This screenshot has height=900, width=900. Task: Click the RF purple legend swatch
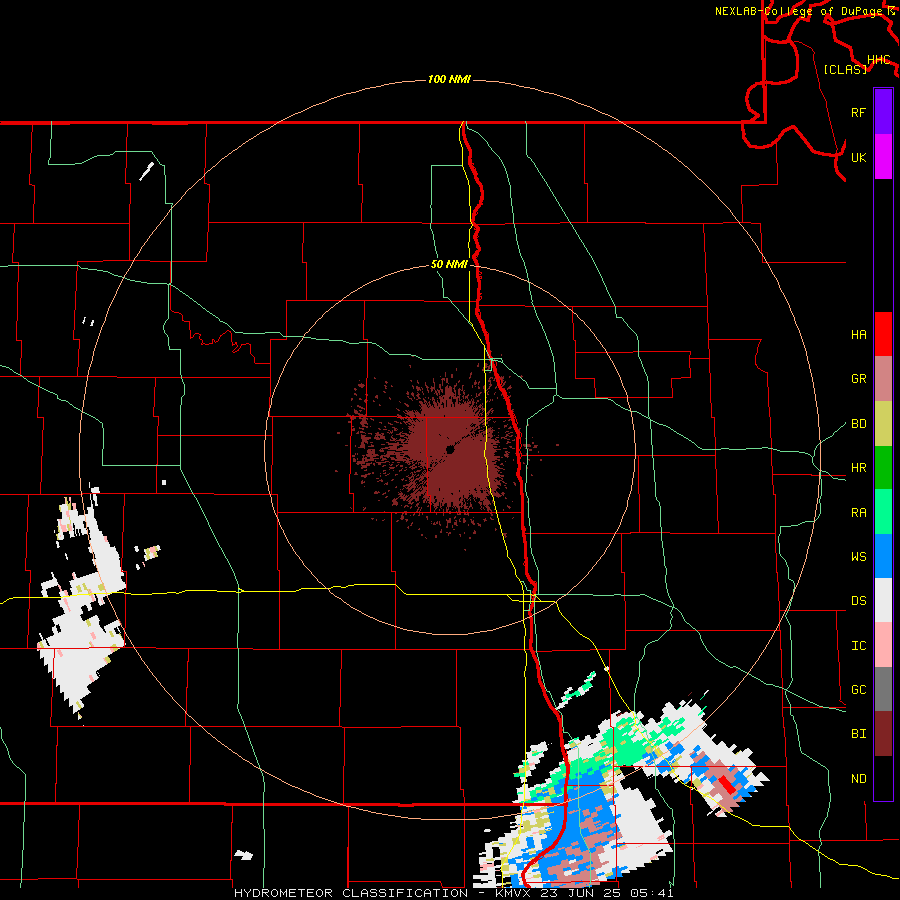pos(883,112)
